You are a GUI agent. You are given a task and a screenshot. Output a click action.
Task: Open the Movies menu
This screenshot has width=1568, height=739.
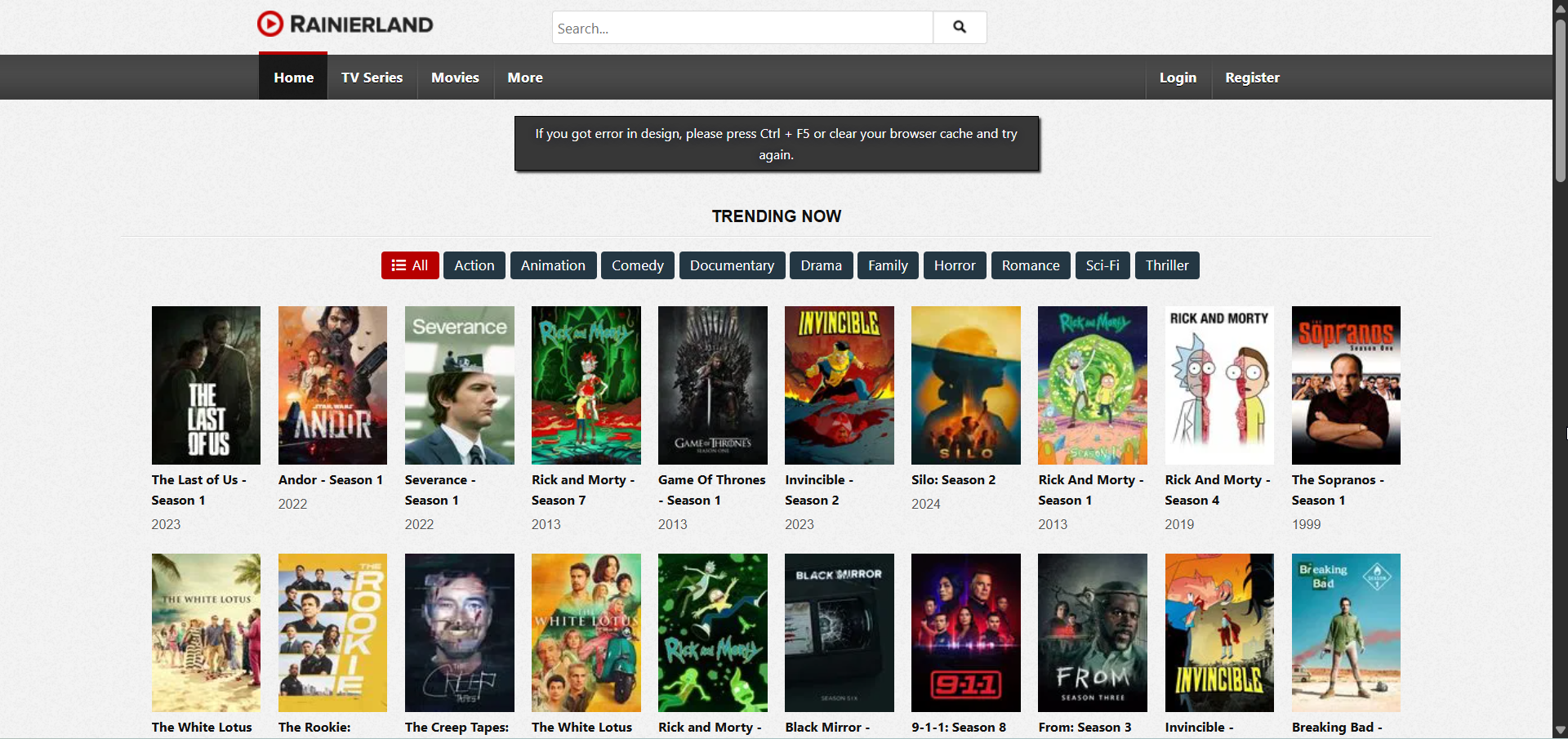pos(455,78)
